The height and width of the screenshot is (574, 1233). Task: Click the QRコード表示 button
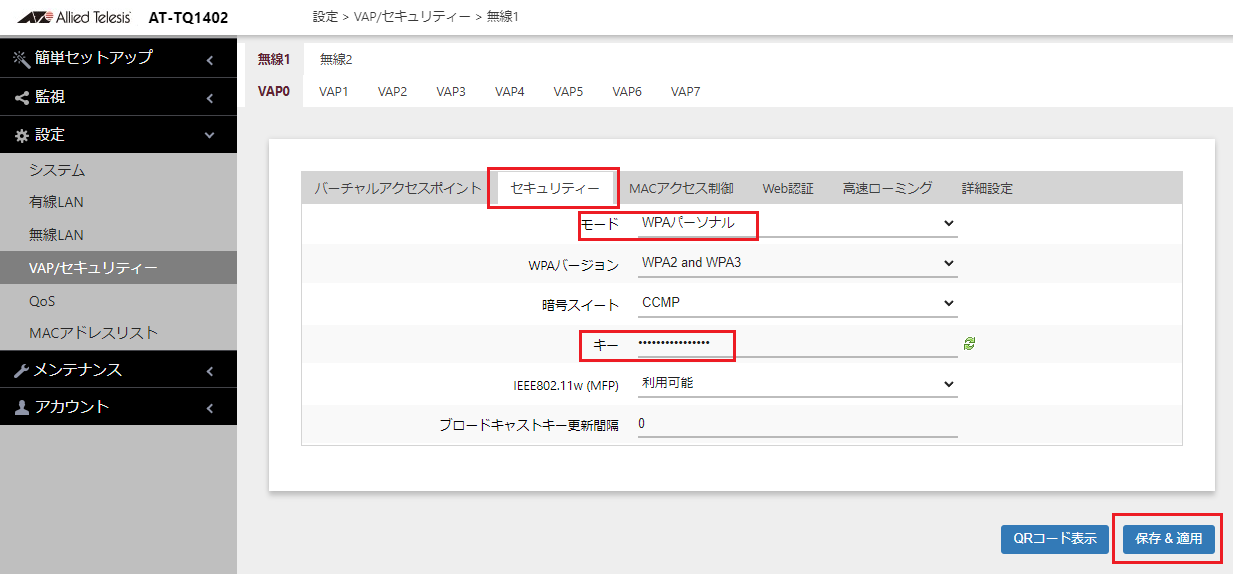[x=1054, y=539]
